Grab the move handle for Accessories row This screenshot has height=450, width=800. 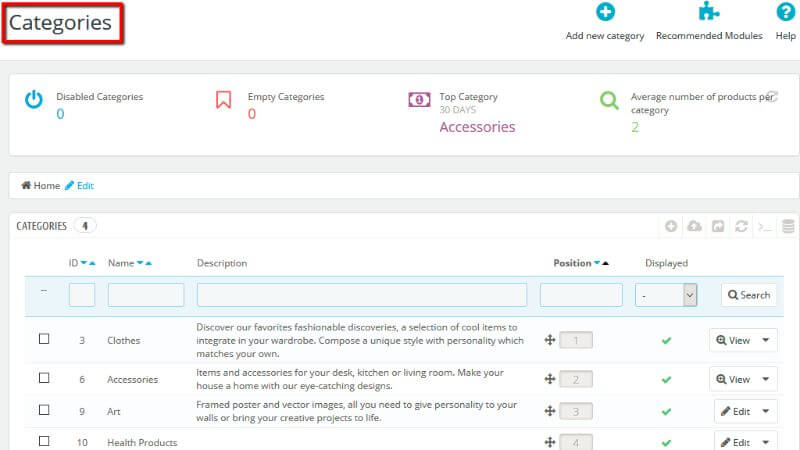click(x=549, y=379)
